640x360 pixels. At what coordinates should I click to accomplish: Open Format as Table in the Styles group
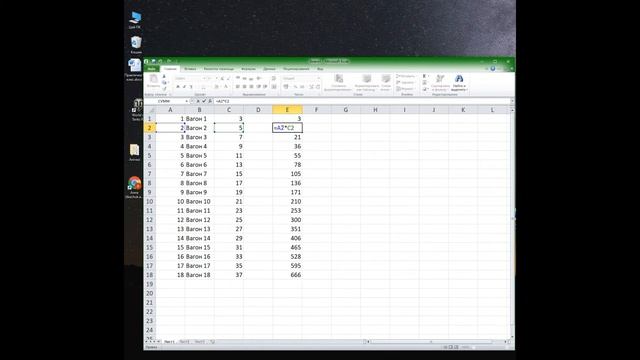pyautogui.click(x=367, y=83)
